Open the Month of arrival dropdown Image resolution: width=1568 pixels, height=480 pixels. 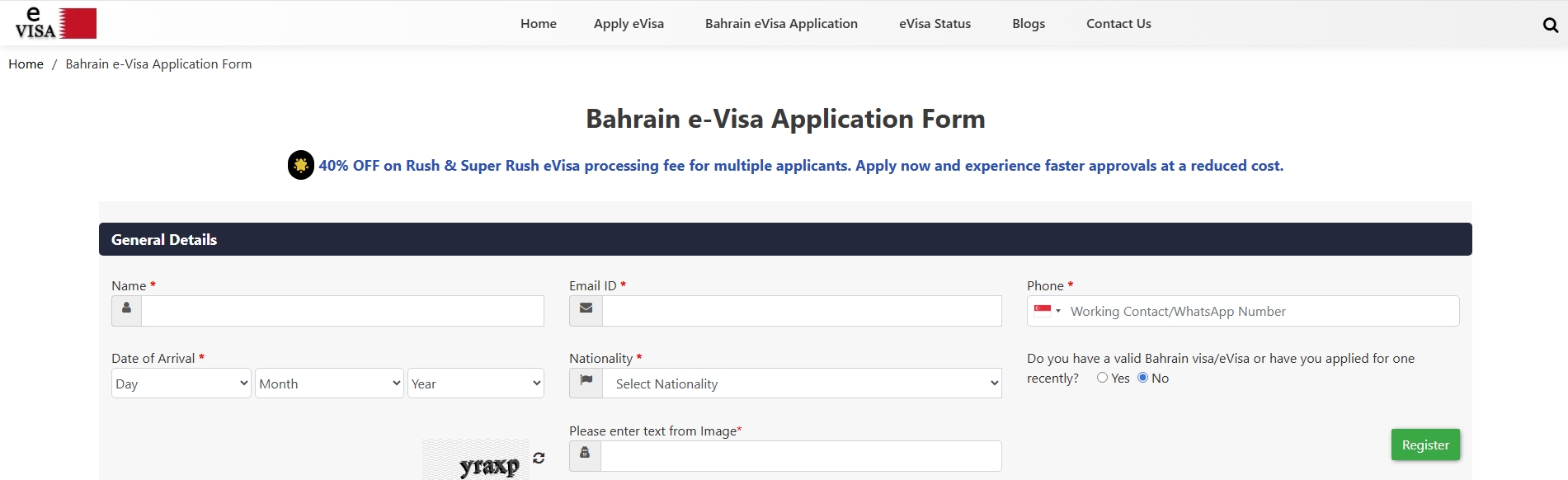329,384
